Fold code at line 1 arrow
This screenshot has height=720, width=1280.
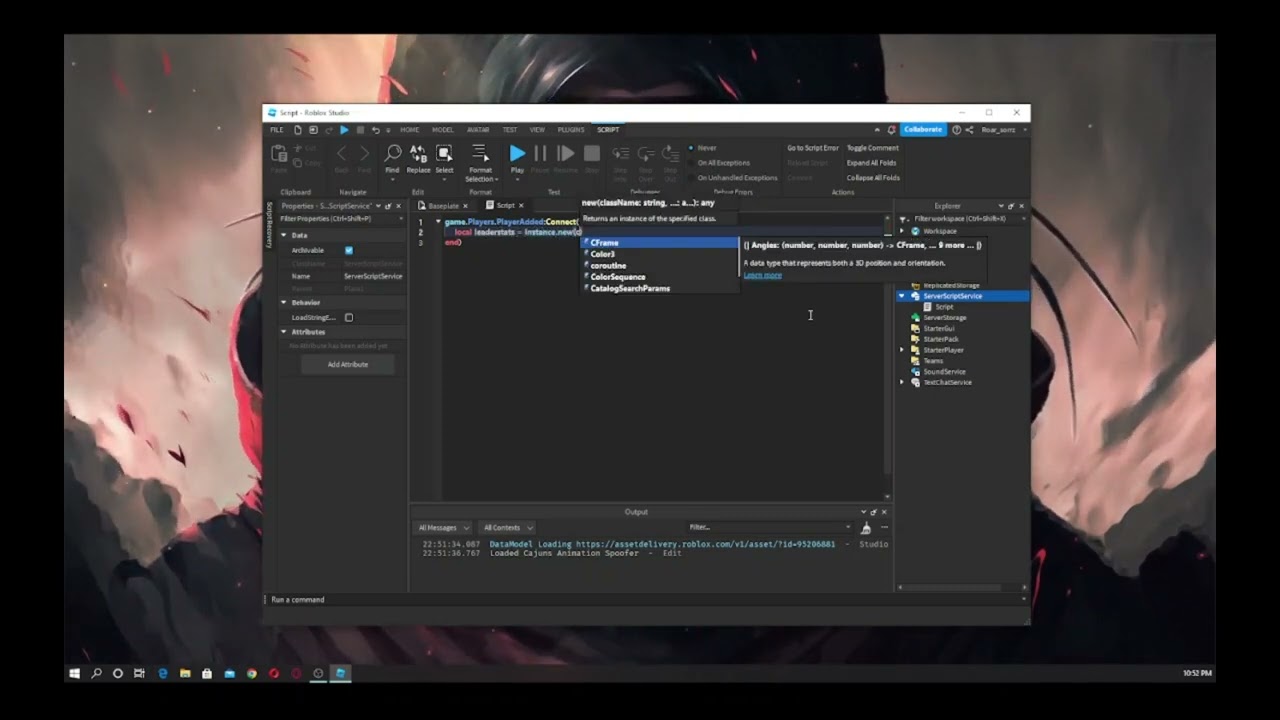point(437,222)
